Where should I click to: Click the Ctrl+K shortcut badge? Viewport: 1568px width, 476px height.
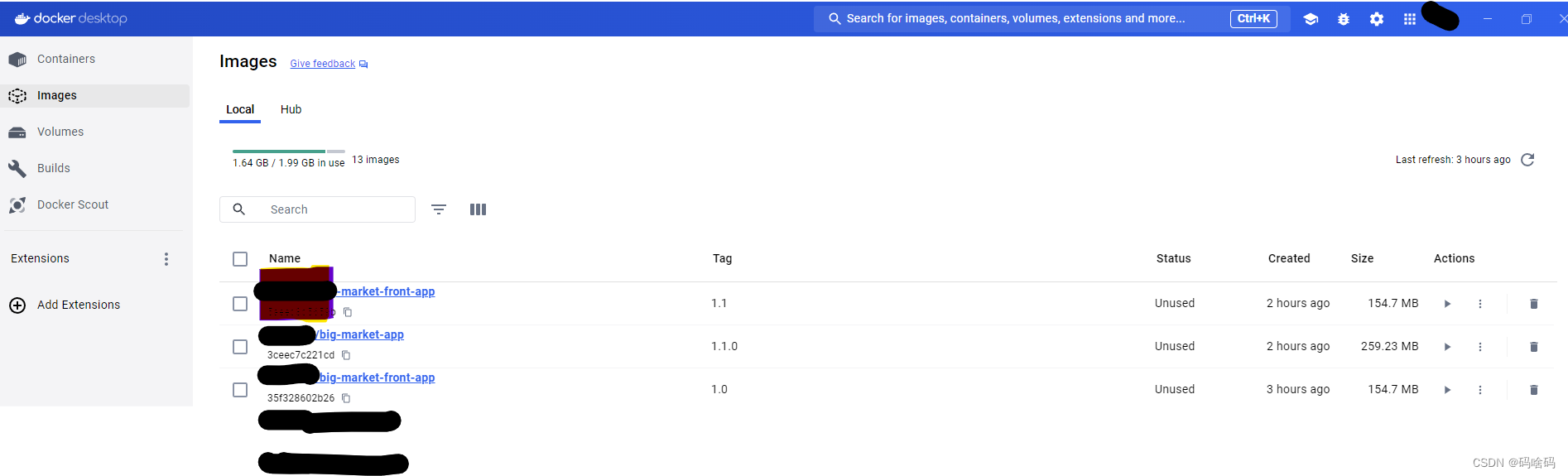[x=1253, y=18]
